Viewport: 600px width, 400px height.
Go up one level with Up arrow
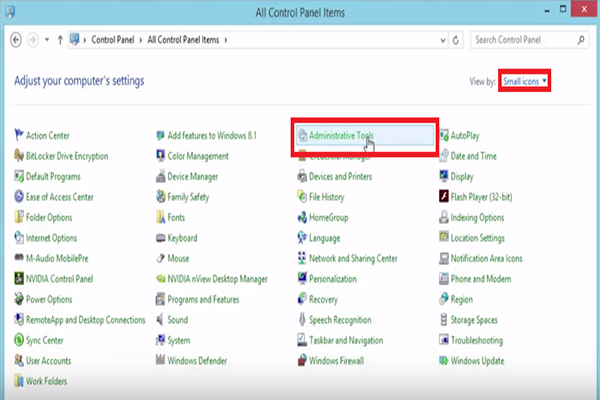click(x=60, y=40)
